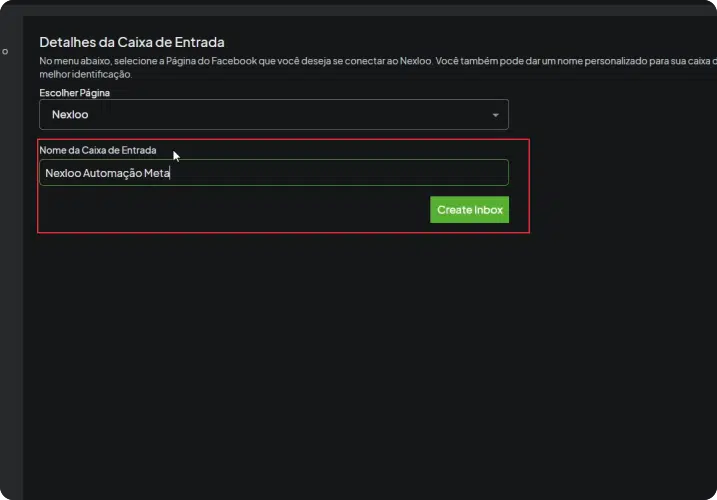717x500 pixels.
Task: Click the small circle step indicator in sidebar
Action: point(5,52)
